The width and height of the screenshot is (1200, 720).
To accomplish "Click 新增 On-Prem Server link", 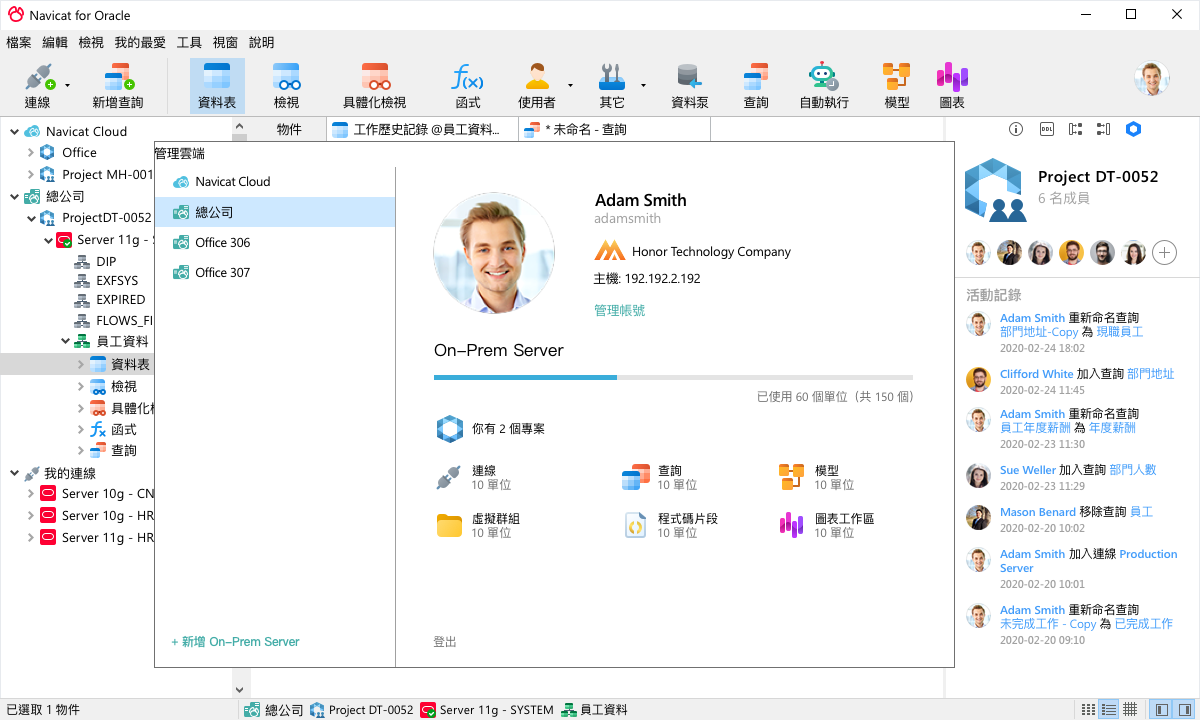I will click(x=236, y=642).
